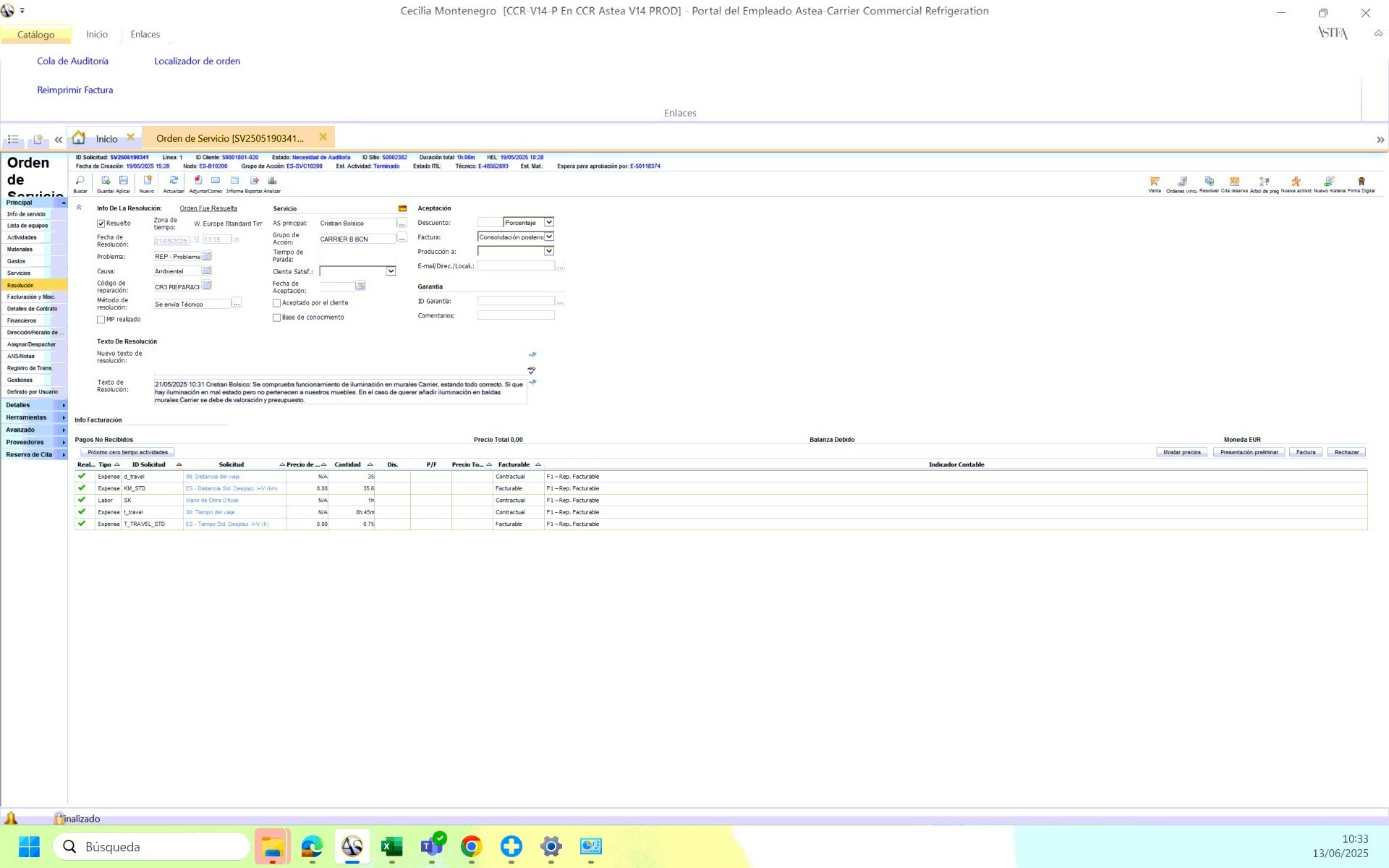Check Aceptado por el cliente
Screen dimensions: 1389x868
coord(276,303)
